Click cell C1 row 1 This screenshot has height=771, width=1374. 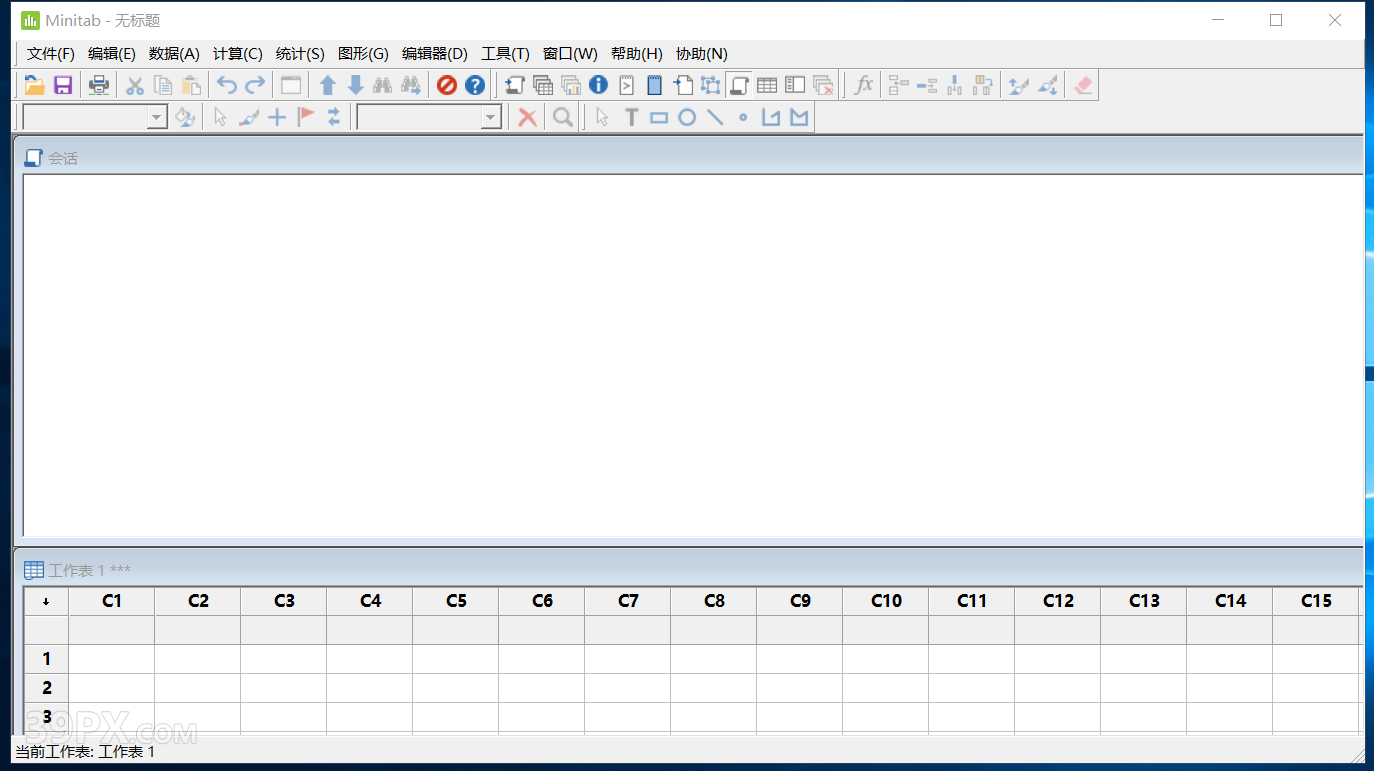tap(112, 659)
